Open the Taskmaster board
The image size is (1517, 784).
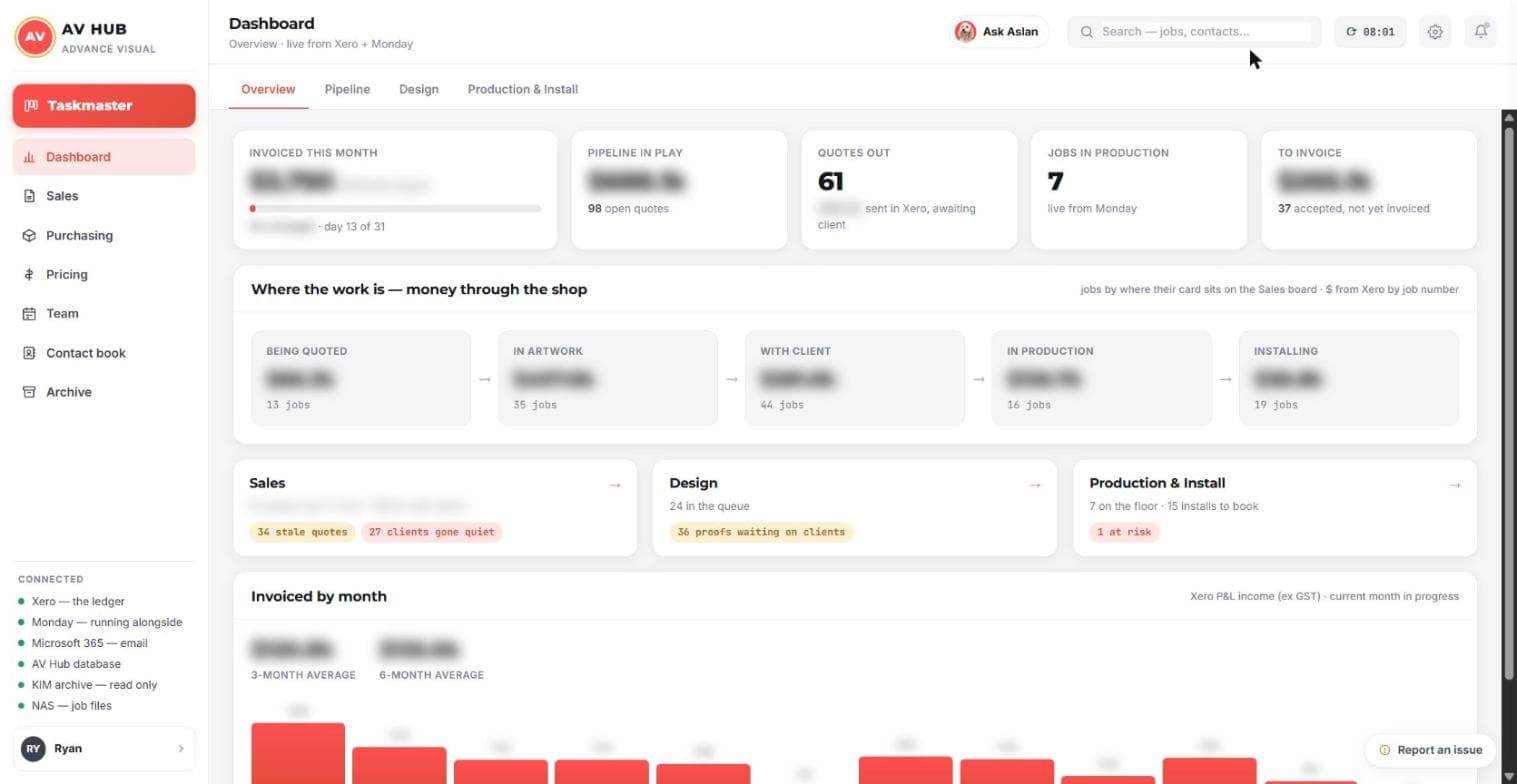pos(104,105)
